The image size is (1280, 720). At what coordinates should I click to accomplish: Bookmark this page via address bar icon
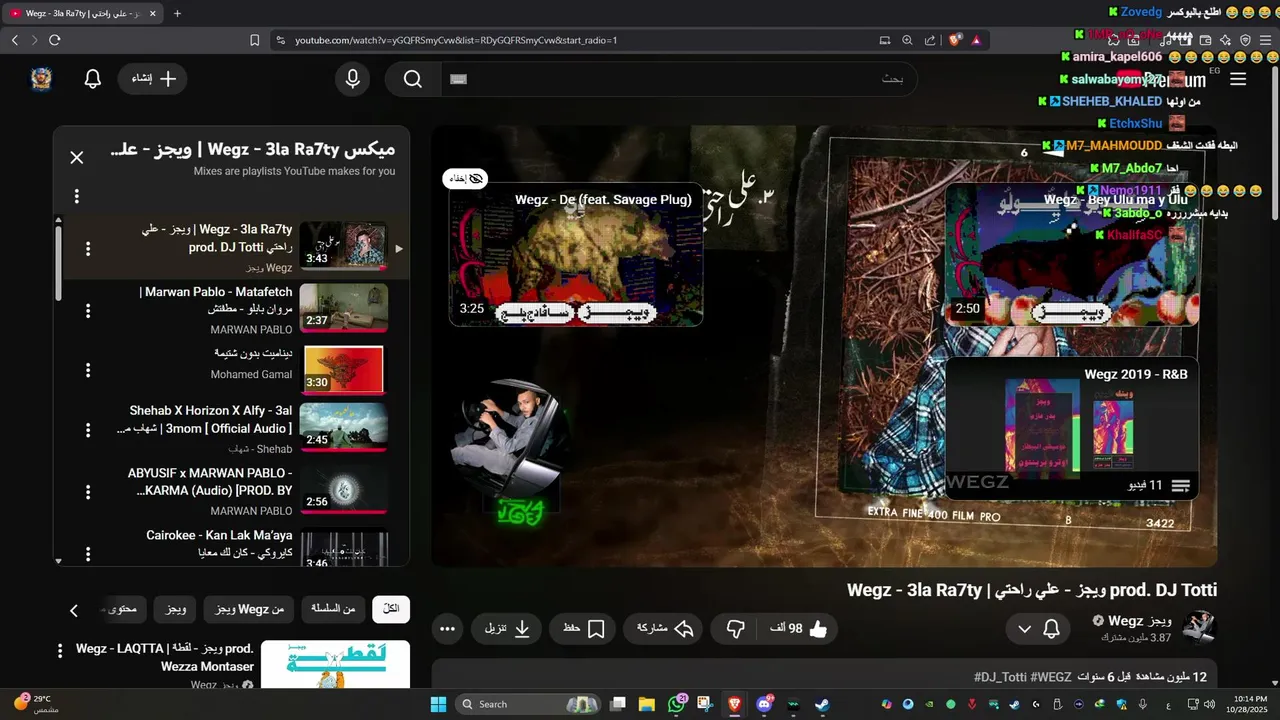tap(255, 40)
